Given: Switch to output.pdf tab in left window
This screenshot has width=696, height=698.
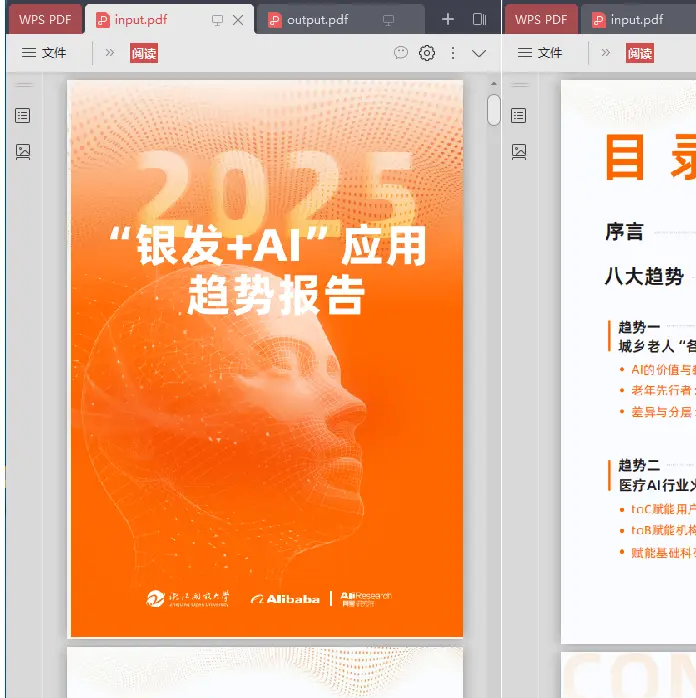Looking at the screenshot, I should point(339,20).
